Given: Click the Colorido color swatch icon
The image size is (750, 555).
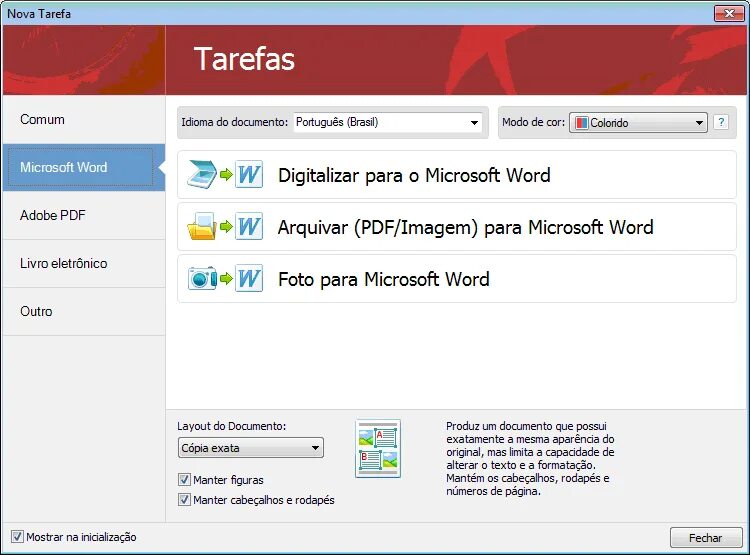Looking at the screenshot, I should [581, 123].
